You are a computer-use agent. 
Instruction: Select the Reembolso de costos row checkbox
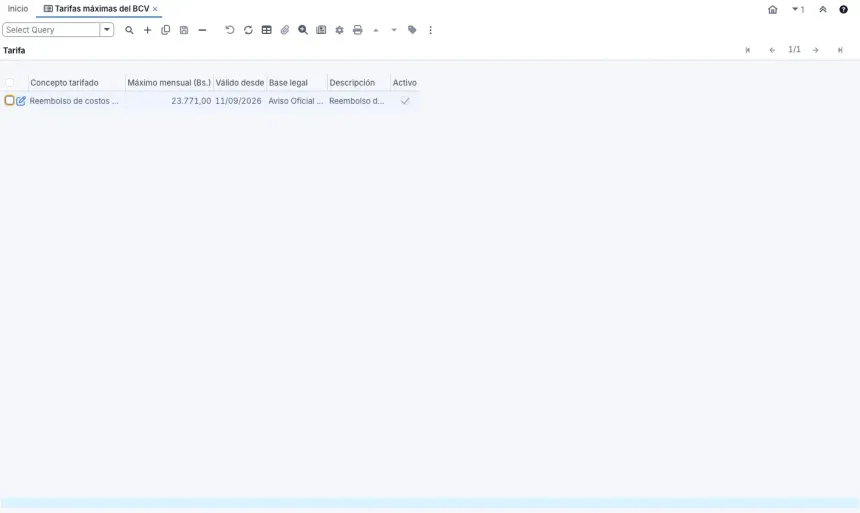coord(9,100)
